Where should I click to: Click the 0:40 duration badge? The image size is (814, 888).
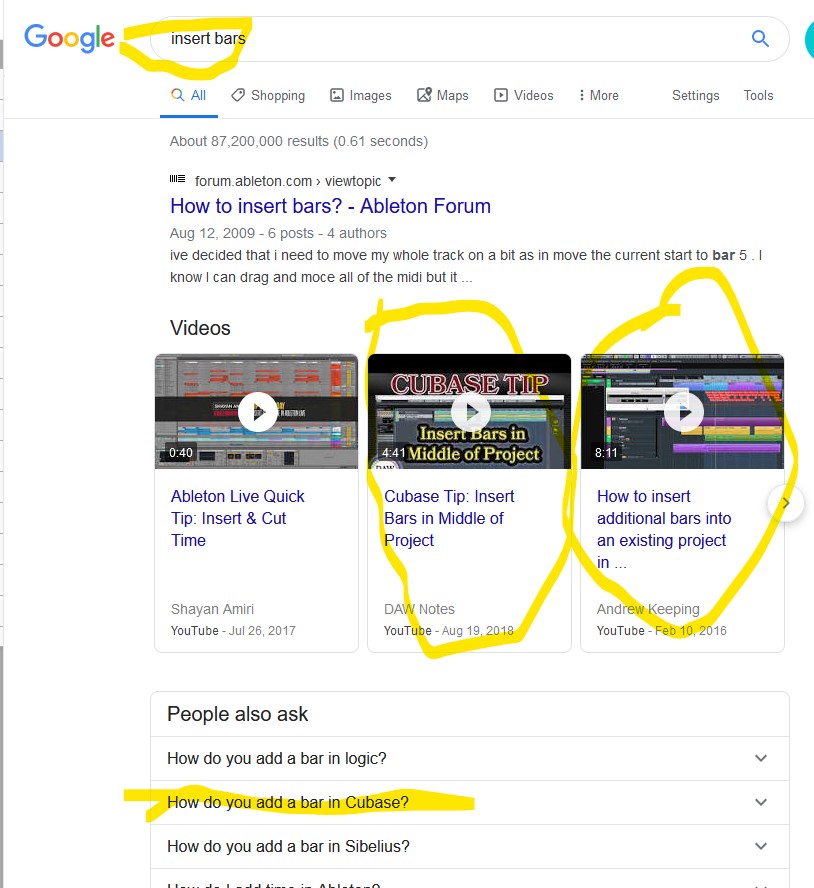[181, 452]
